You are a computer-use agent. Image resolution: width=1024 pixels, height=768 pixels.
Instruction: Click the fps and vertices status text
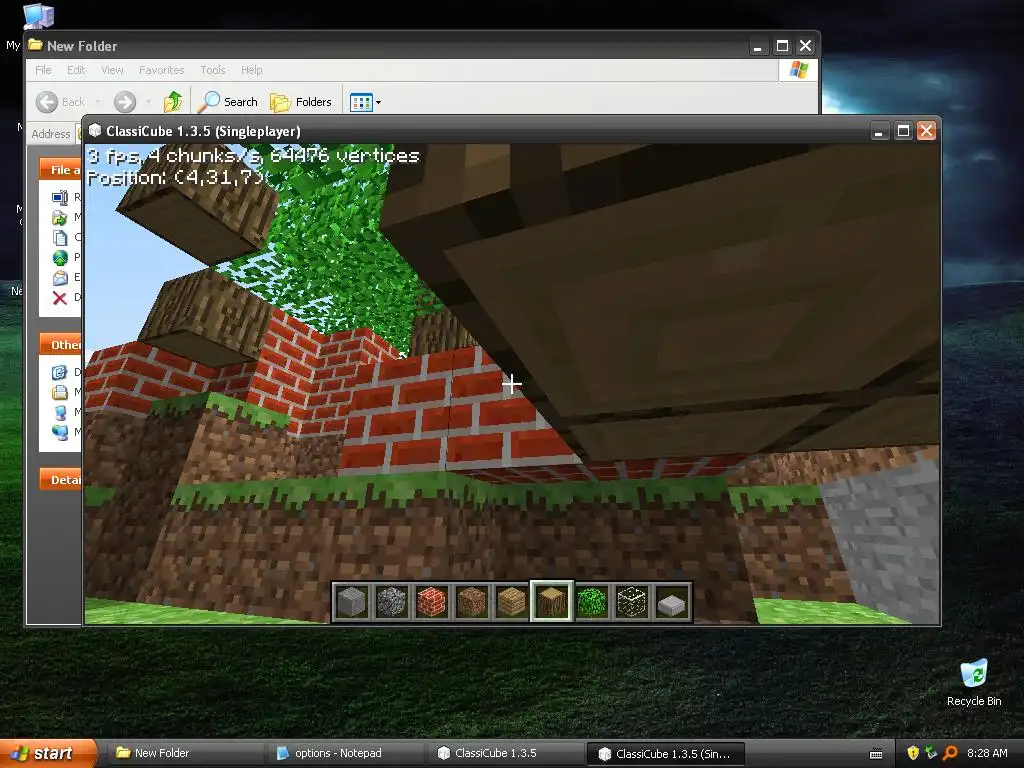click(x=253, y=156)
